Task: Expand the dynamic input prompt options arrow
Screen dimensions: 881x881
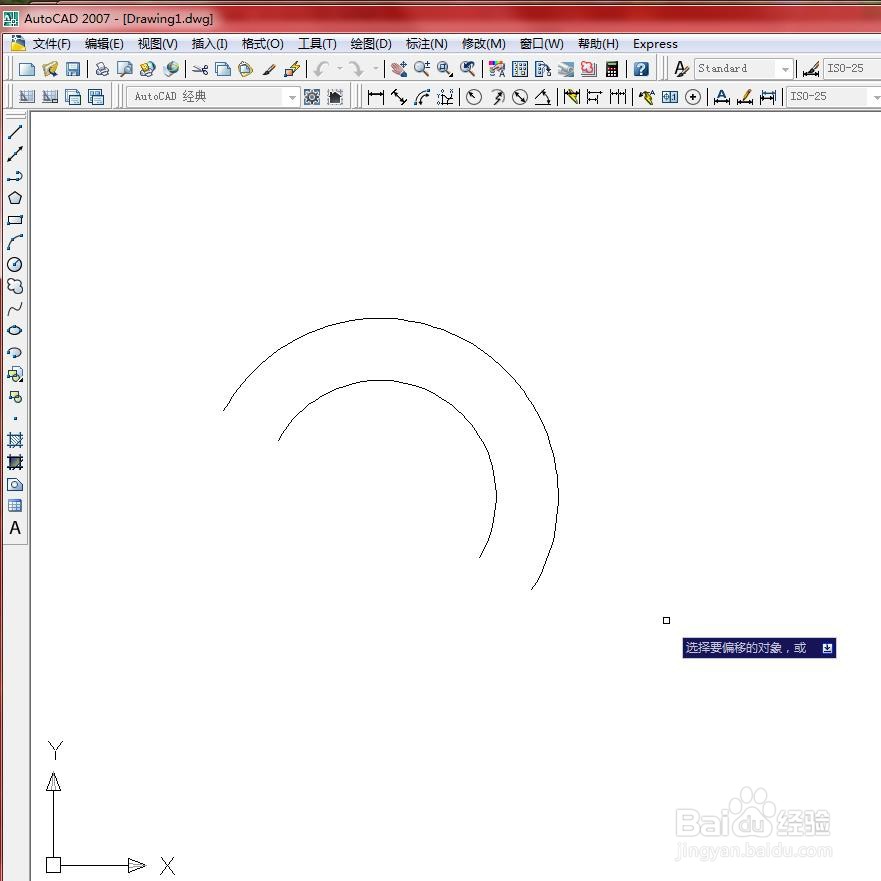Action: (827, 648)
